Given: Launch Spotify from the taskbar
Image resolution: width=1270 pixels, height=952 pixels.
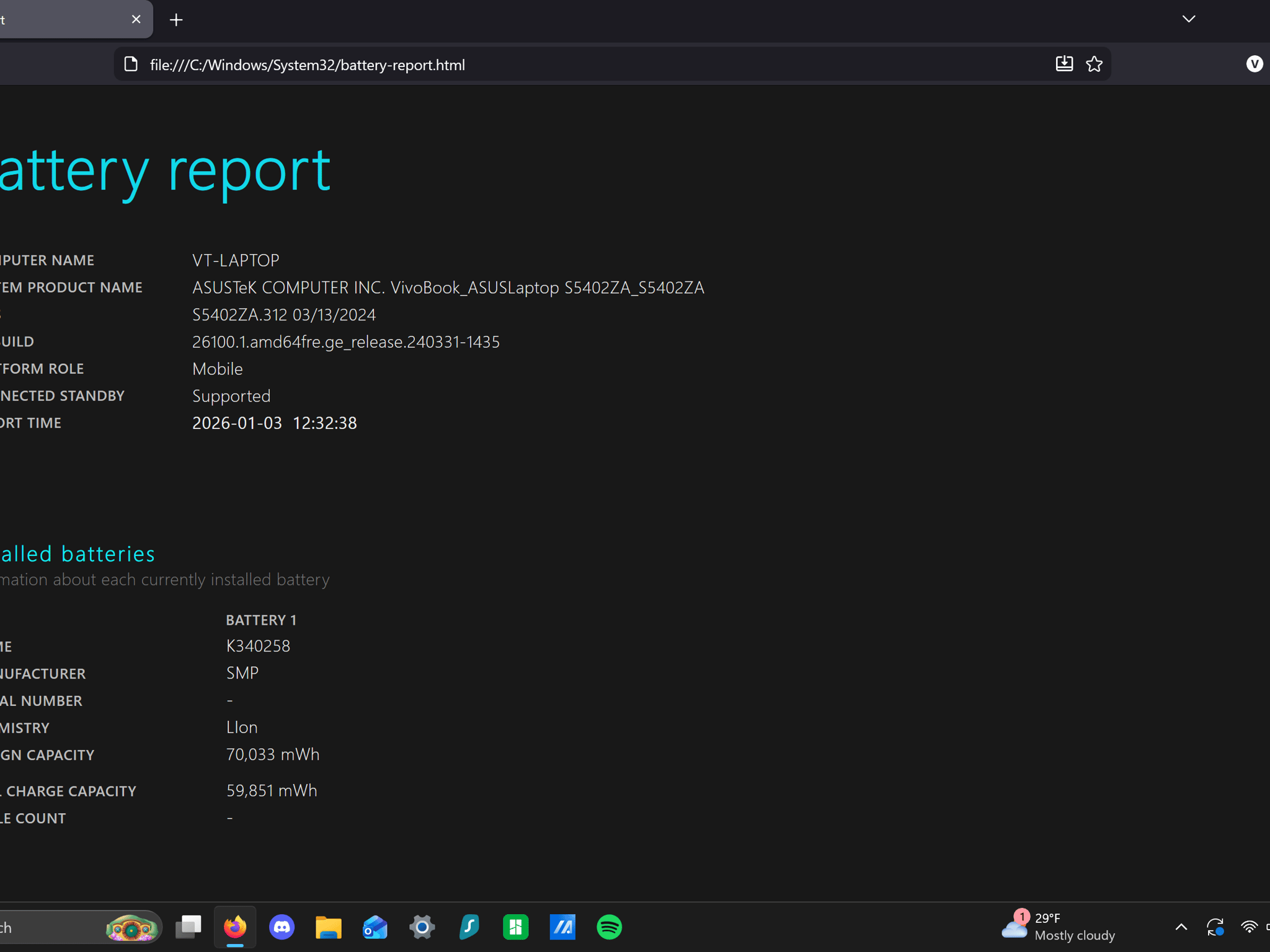Looking at the screenshot, I should (609, 927).
